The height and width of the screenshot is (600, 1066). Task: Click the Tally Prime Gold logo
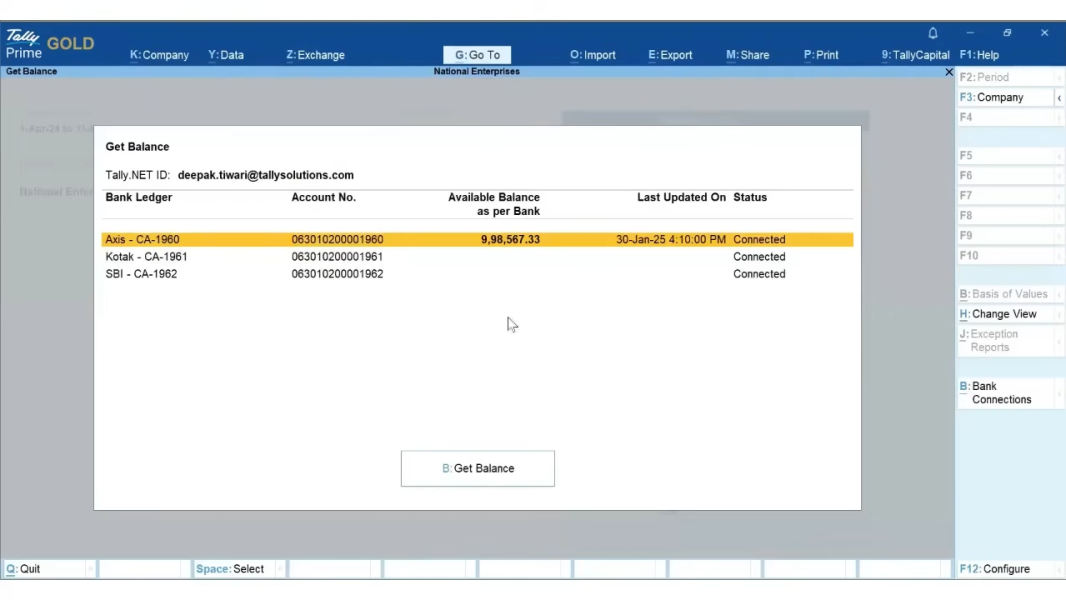50,44
